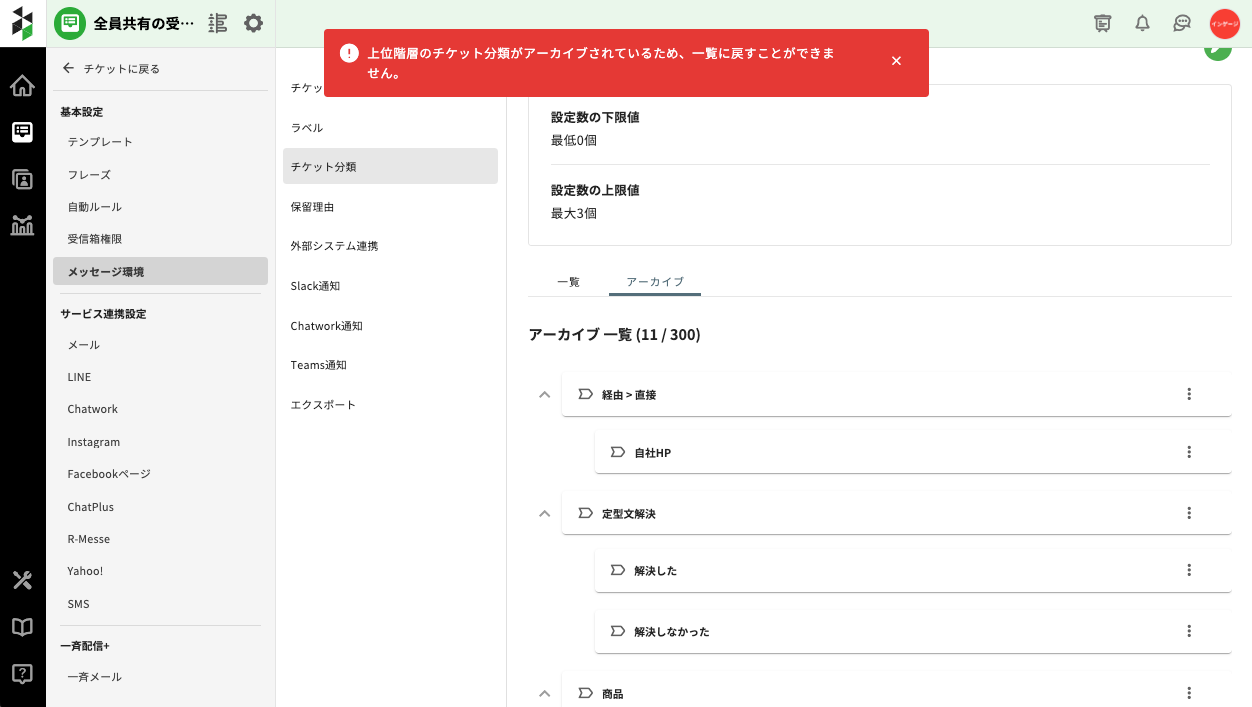The width and height of the screenshot is (1252, 707).
Task: Open the manual book icon in sidebar
Action: point(22,627)
